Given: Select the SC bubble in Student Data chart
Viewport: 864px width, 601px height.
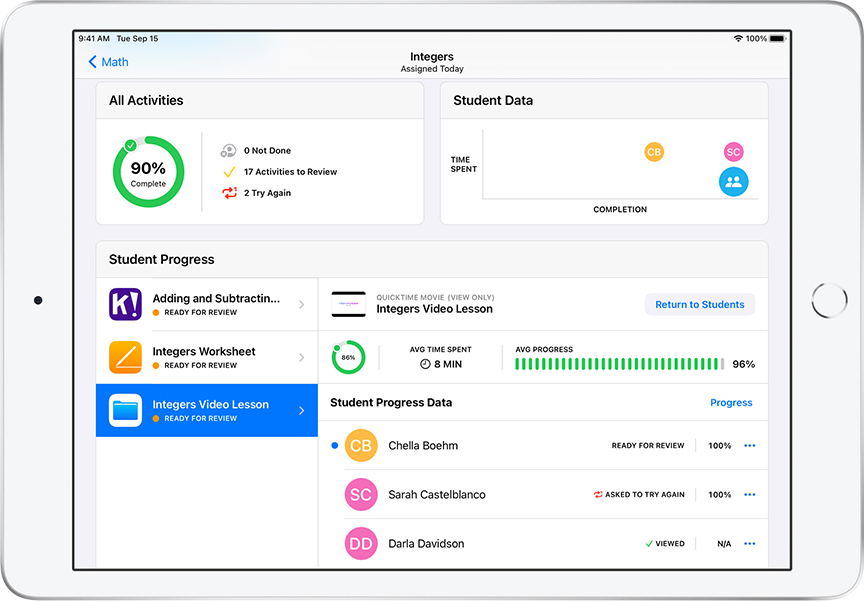Looking at the screenshot, I should [x=733, y=152].
